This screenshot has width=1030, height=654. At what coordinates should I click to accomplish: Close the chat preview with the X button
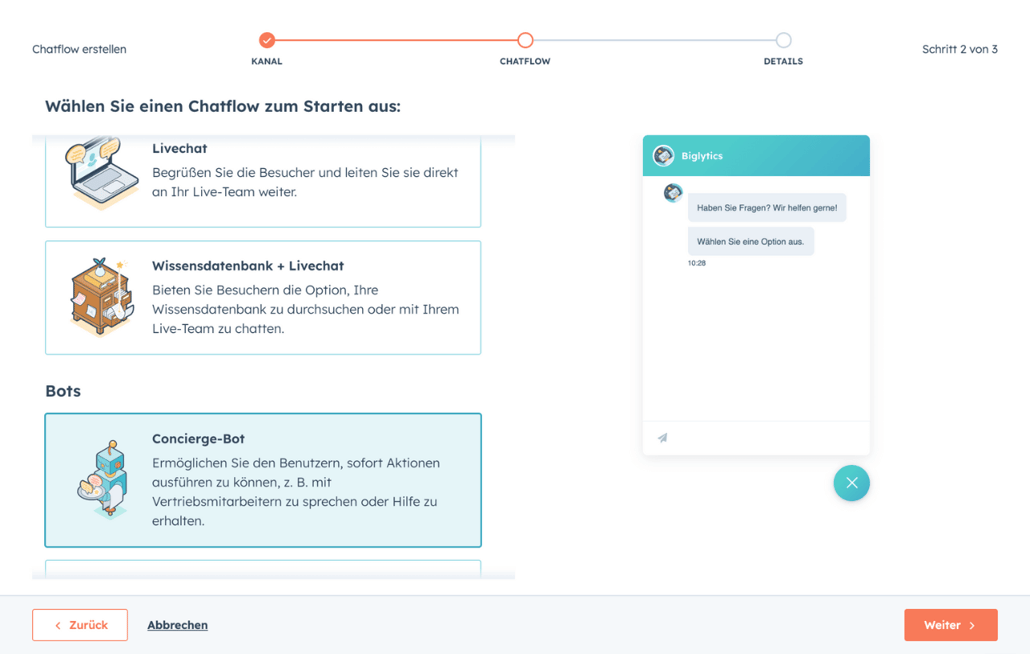[851, 483]
